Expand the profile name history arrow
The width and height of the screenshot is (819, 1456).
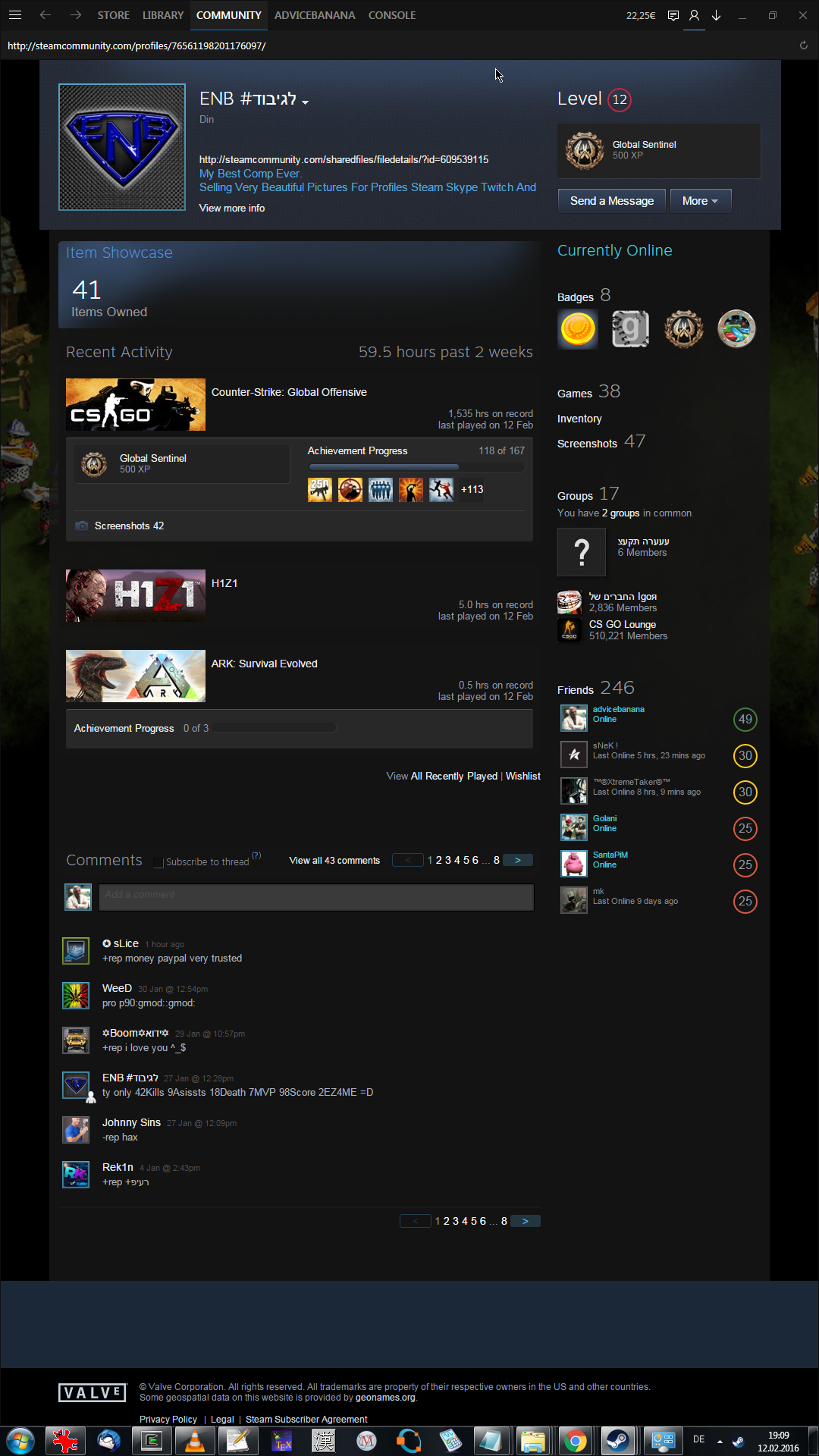click(305, 102)
